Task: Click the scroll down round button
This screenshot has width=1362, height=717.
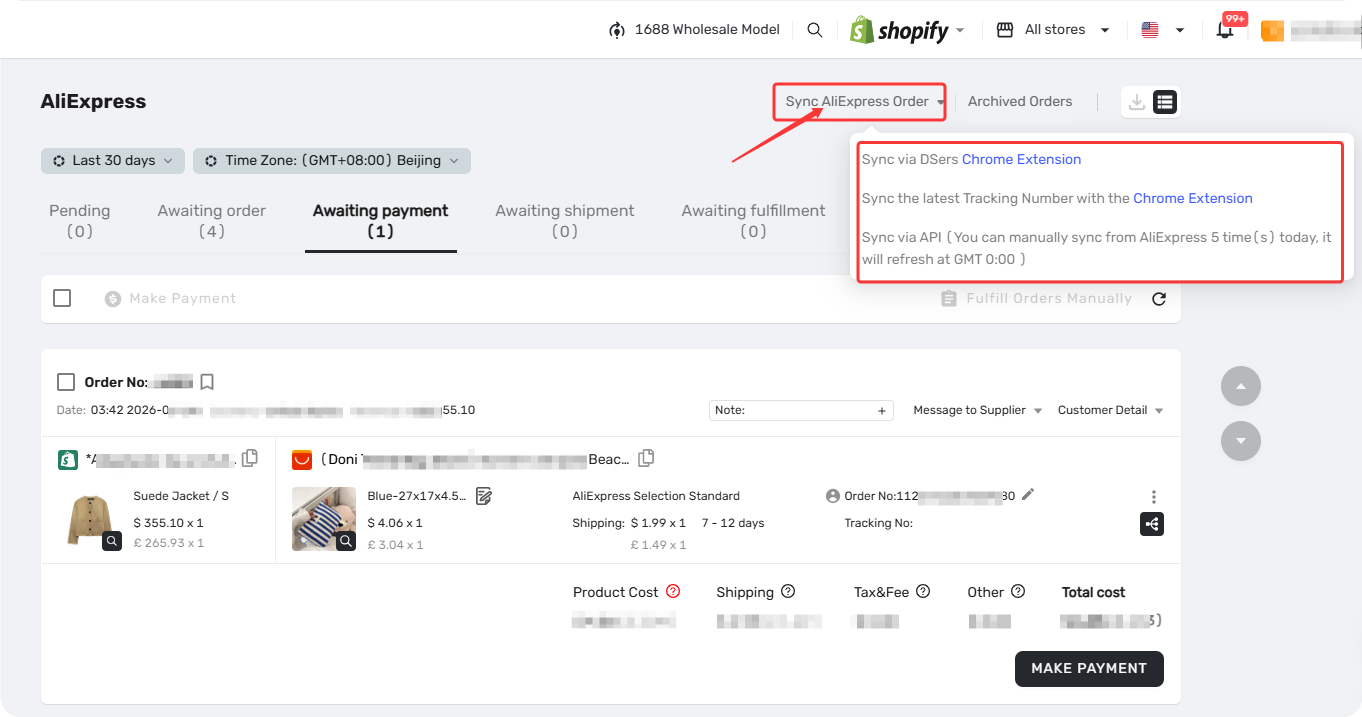Action: tap(1241, 441)
